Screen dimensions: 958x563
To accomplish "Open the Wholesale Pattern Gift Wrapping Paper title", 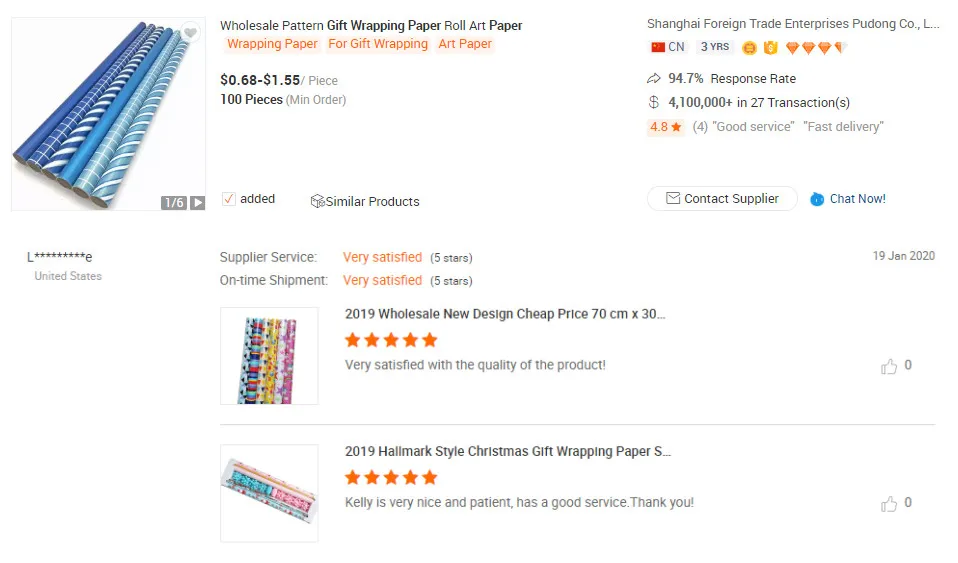I will tap(371, 26).
